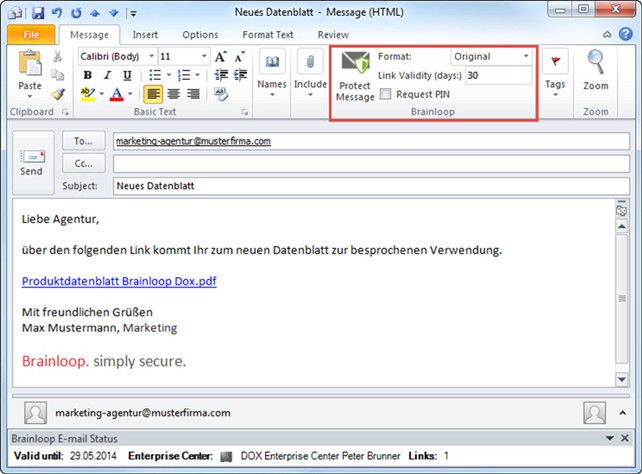Click the Cc... button
Screen dimensions: 642x474
click(84, 164)
